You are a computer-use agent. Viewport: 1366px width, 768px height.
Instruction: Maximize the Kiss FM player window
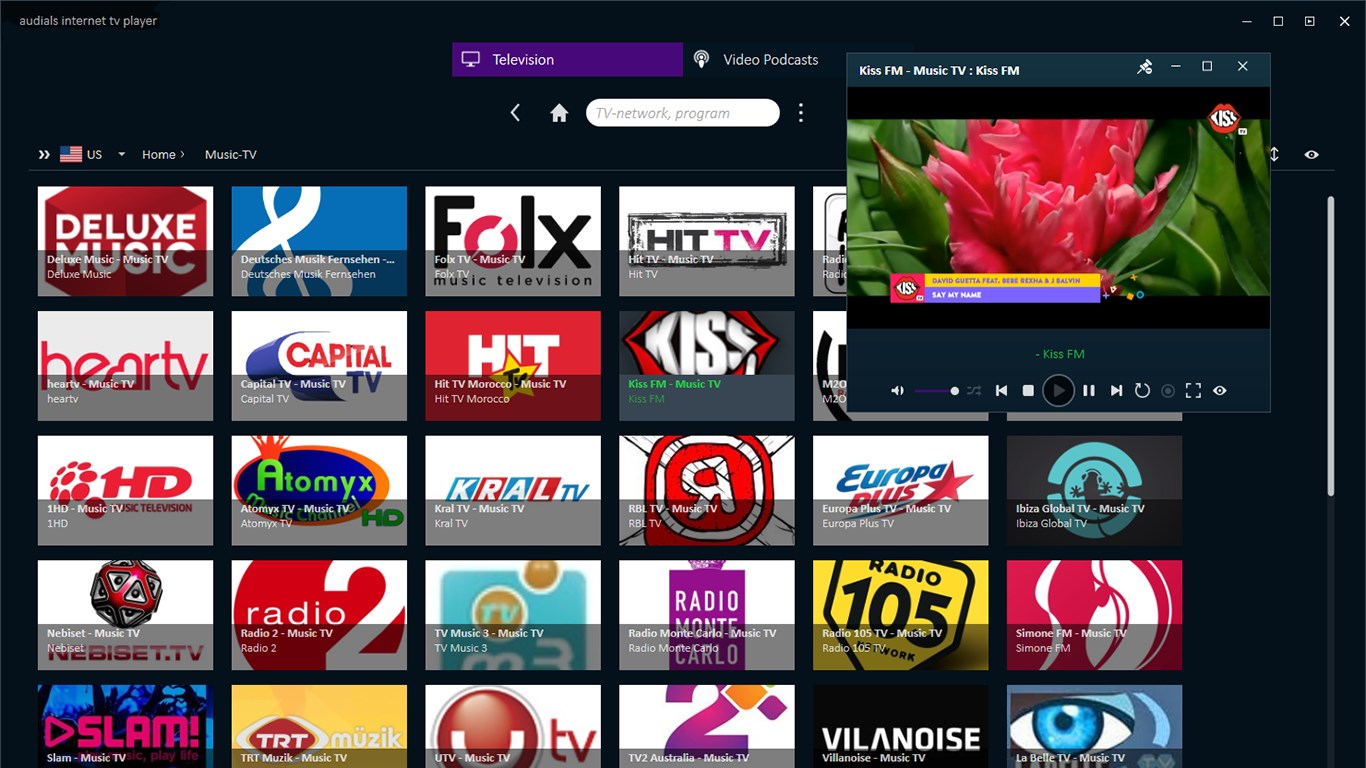point(1207,67)
